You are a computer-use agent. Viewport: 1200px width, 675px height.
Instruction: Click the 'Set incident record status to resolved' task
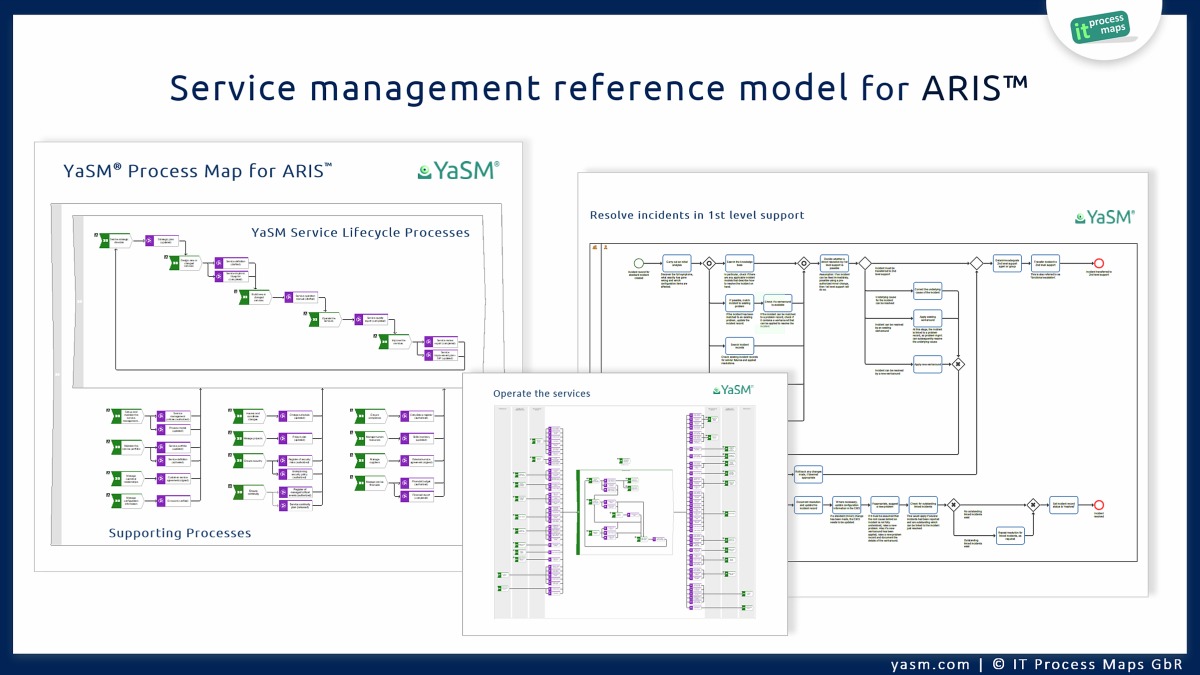pos(1064,505)
